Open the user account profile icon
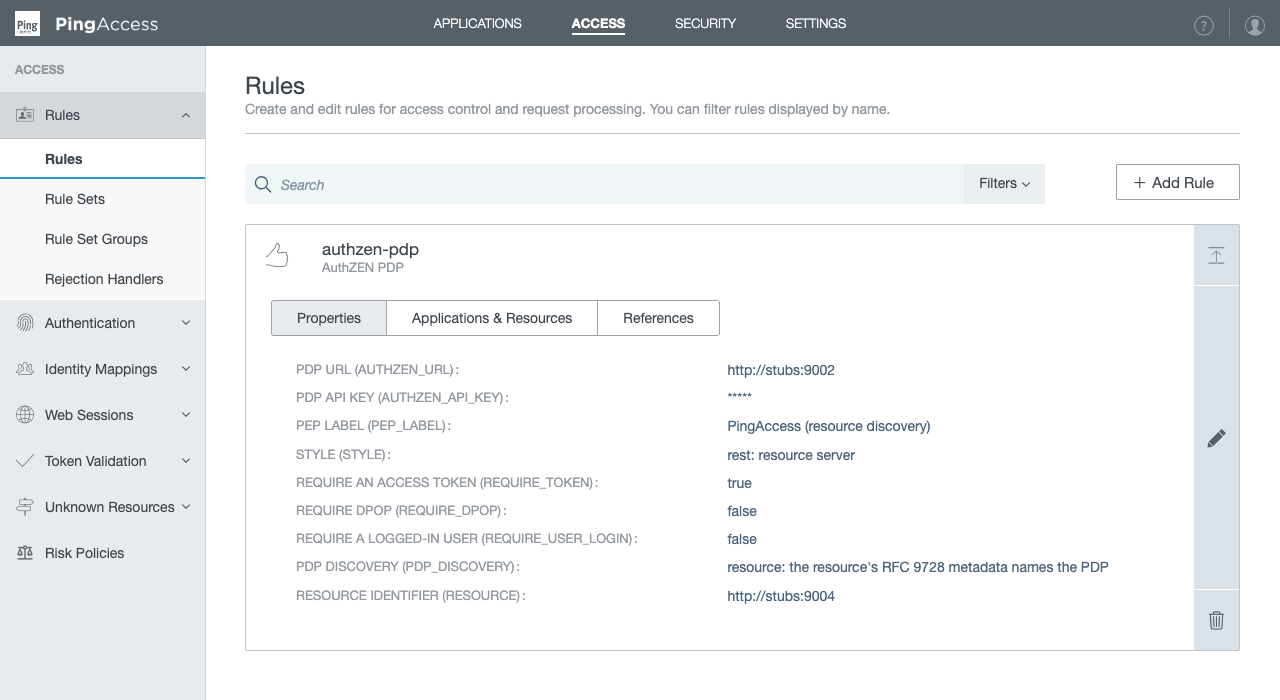The width and height of the screenshot is (1280, 700). 1255,26
